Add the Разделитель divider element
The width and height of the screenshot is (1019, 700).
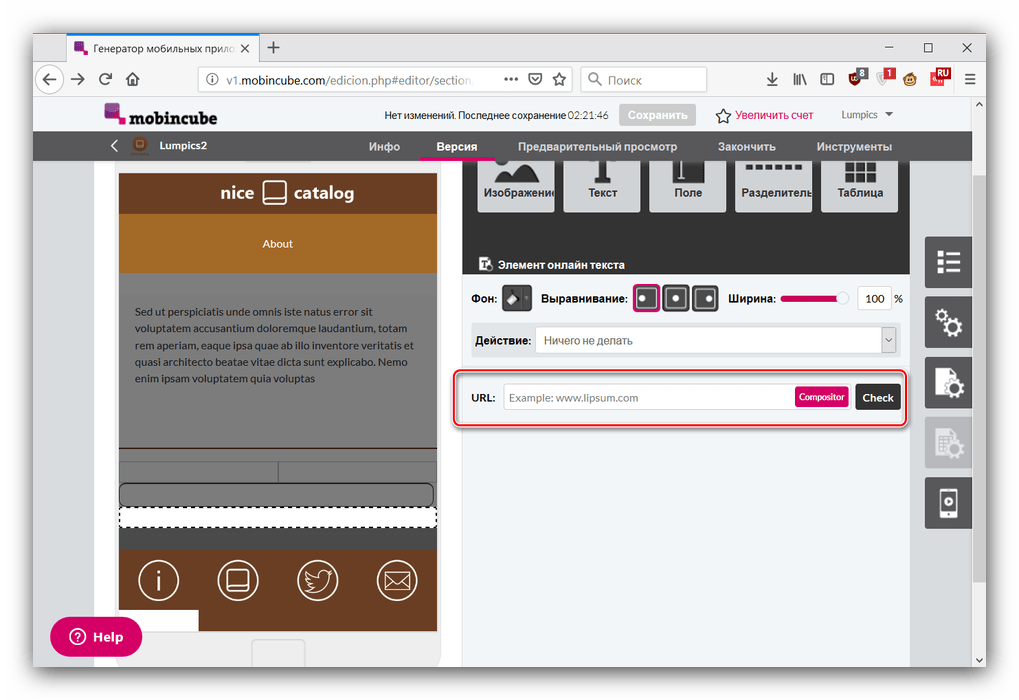(x=773, y=186)
